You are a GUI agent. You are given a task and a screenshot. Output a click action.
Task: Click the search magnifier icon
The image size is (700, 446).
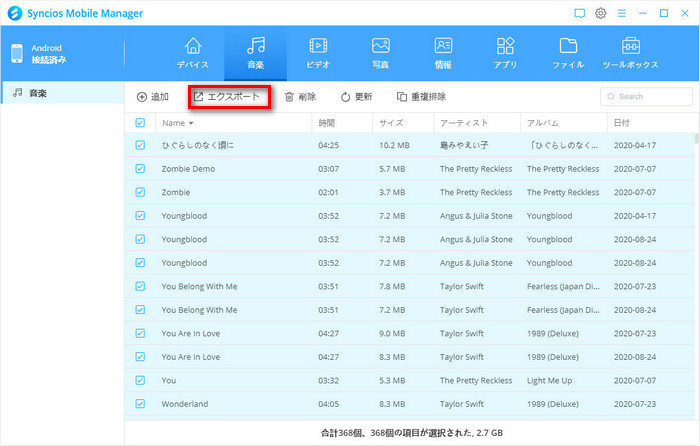[611, 96]
